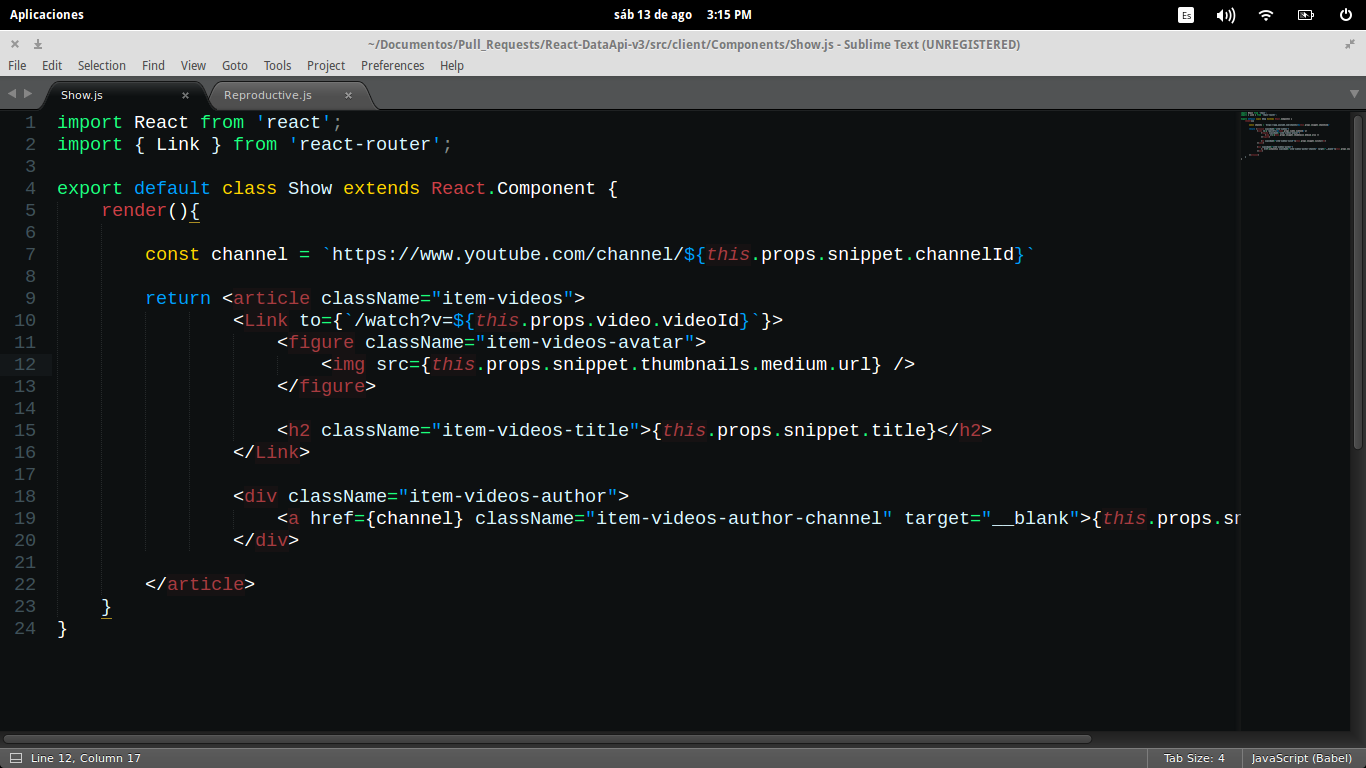The height and width of the screenshot is (768, 1366).
Task: Open the File menu
Action: (x=17, y=65)
